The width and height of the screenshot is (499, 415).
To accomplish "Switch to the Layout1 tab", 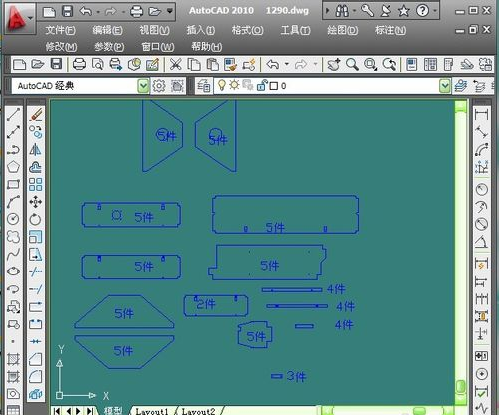I will click(x=152, y=411).
